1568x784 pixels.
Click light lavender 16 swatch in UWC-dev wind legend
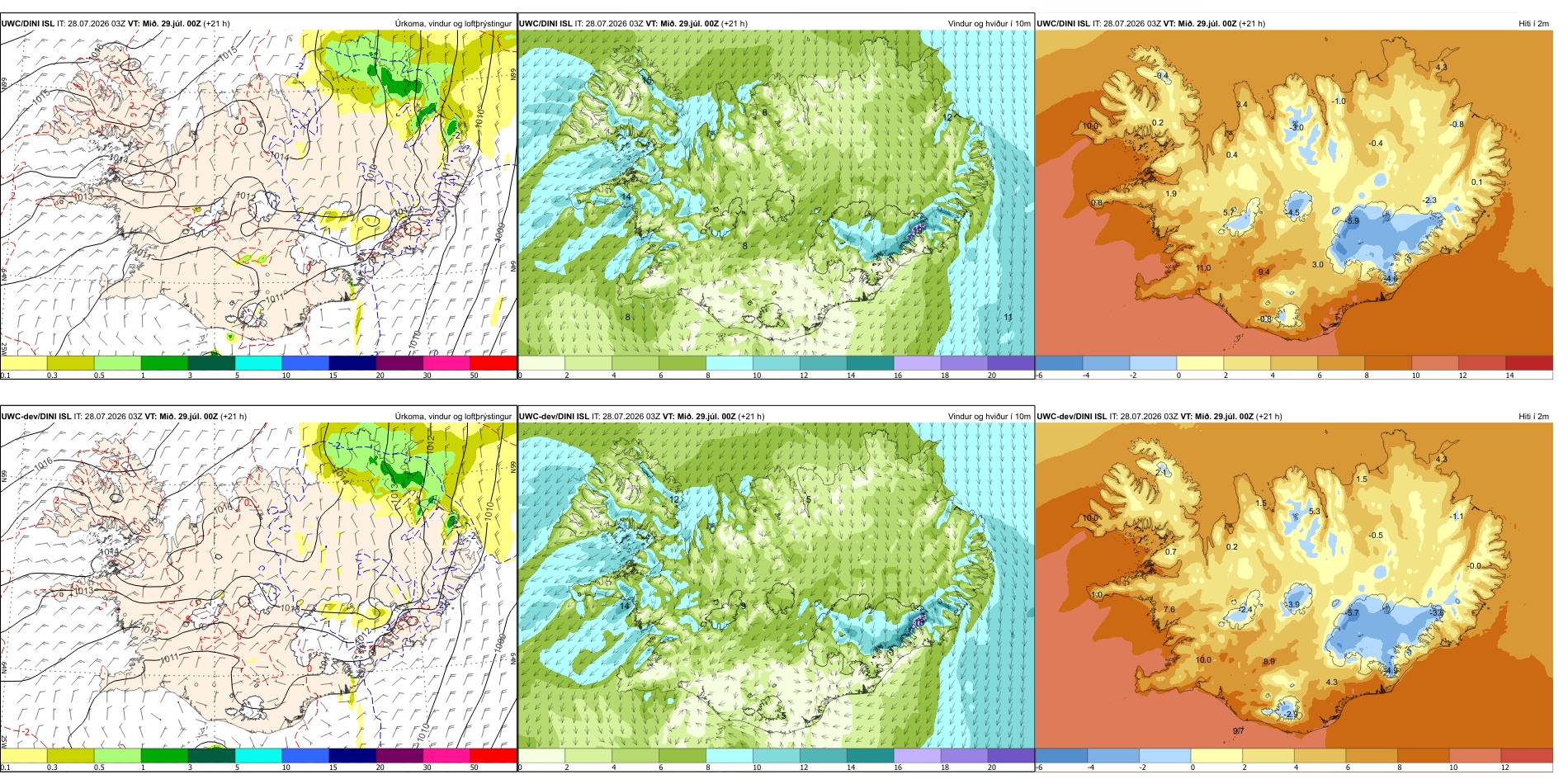tap(917, 755)
